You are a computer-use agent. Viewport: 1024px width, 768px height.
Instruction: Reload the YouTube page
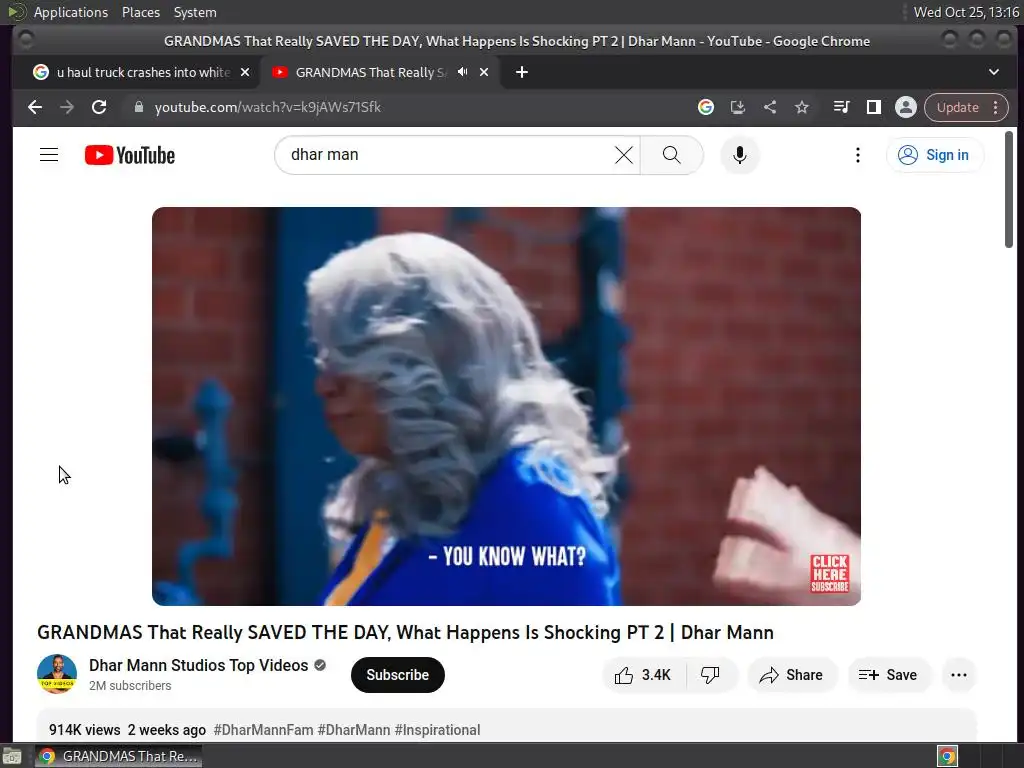(99, 107)
